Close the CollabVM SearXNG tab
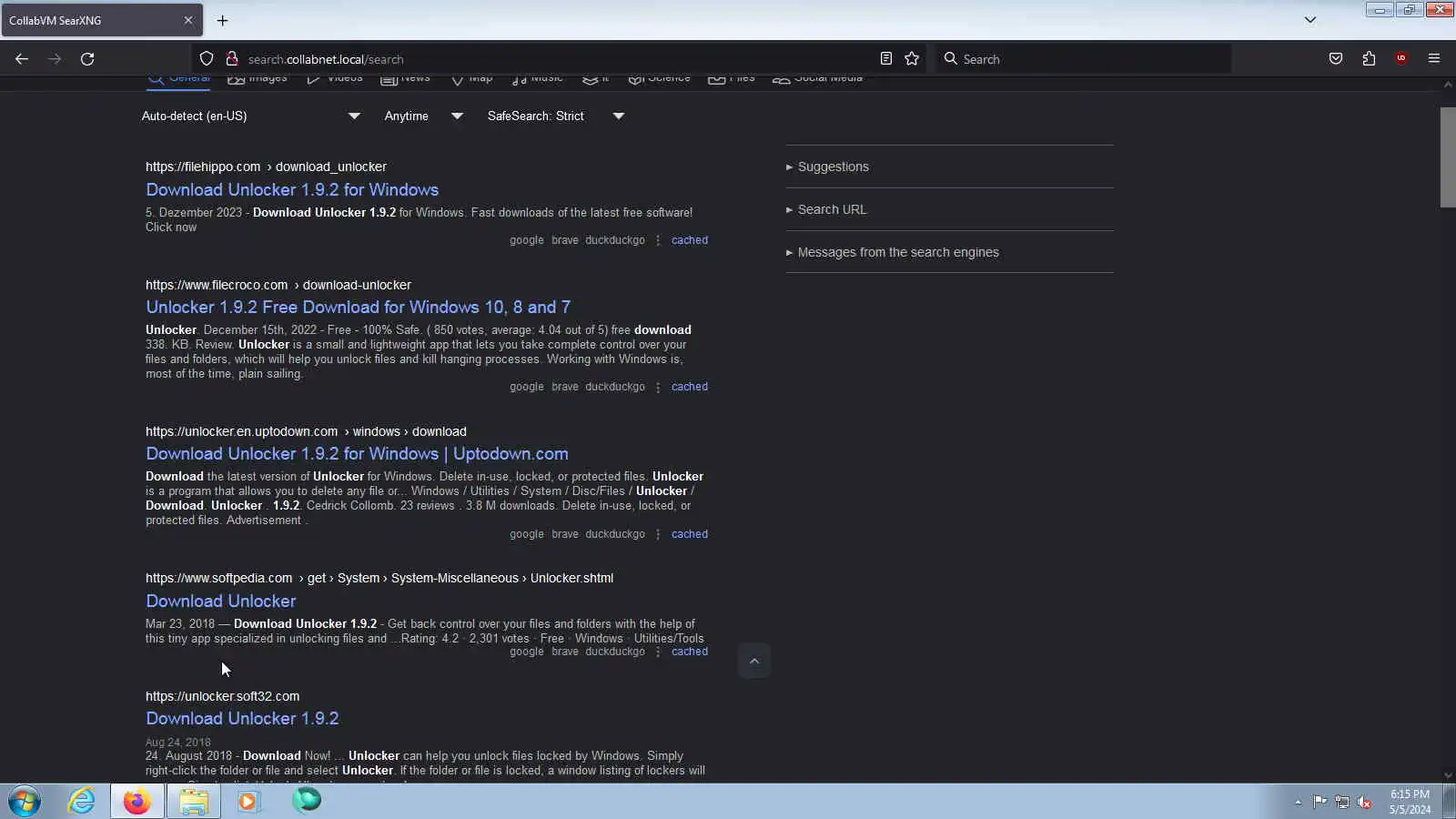Image resolution: width=1456 pixels, height=819 pixels. [x=188, y=20]
